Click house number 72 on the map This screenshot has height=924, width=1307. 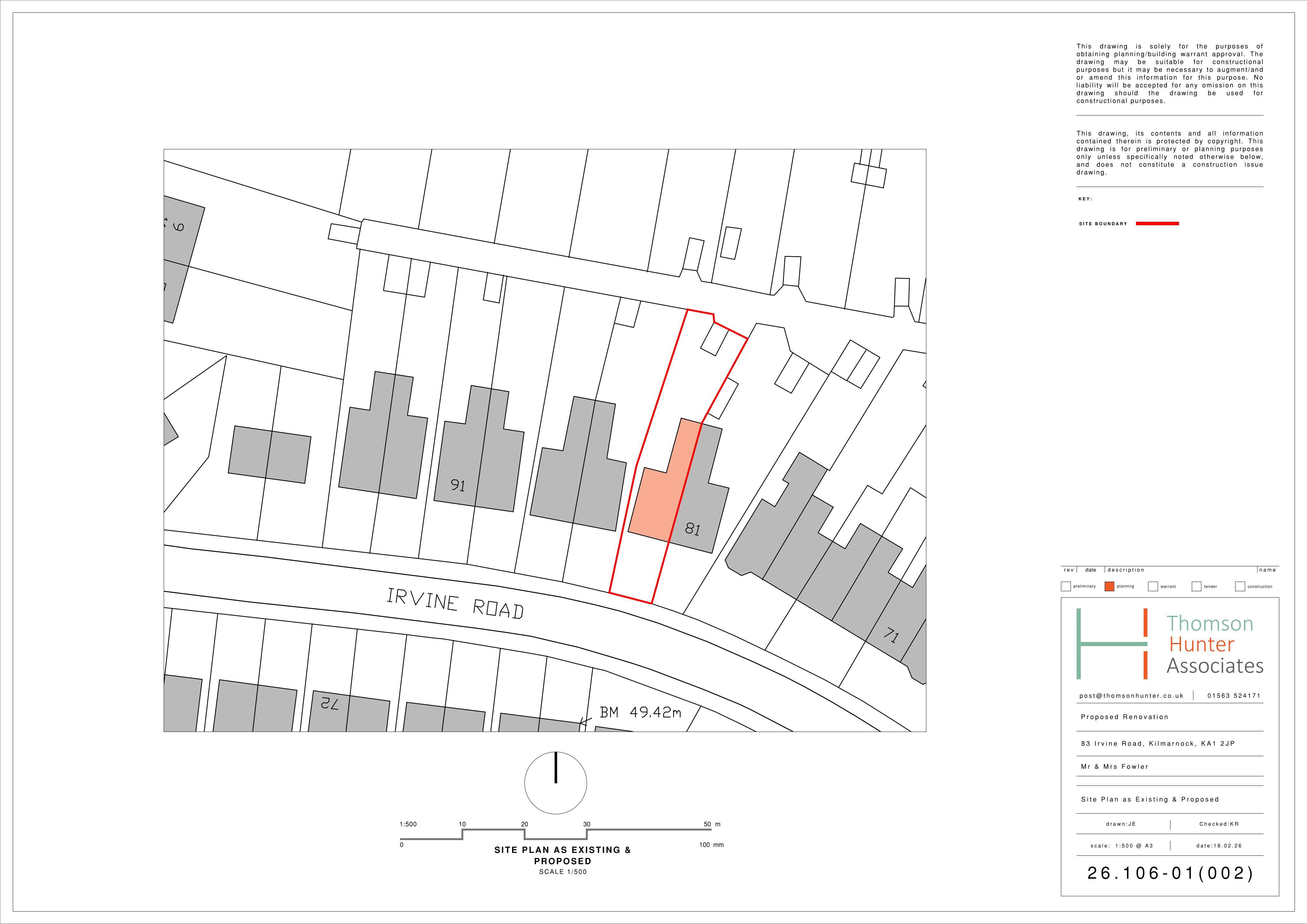330,704
